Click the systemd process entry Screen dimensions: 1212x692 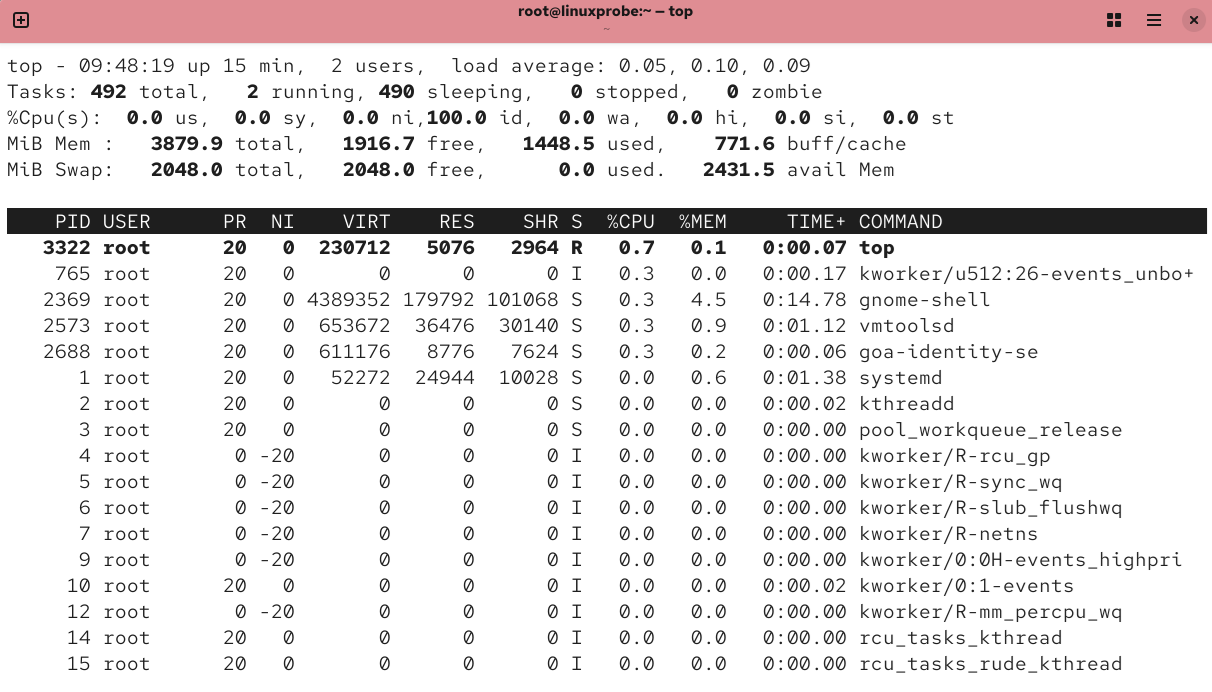[x=900, y=378]
